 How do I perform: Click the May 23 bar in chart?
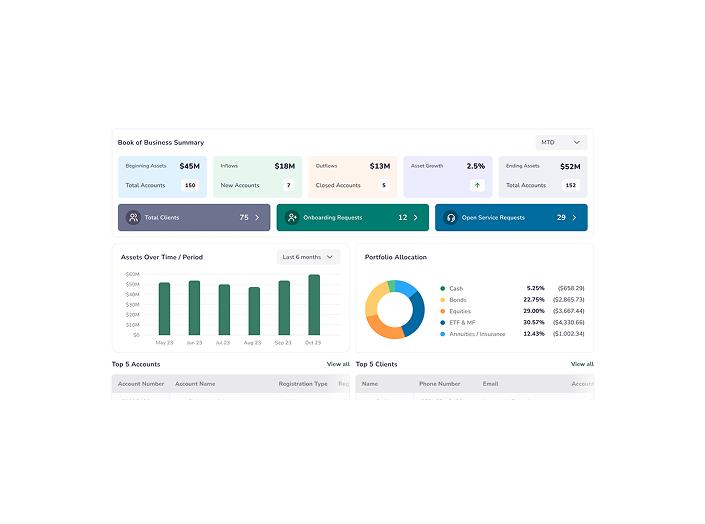[164, 309]
